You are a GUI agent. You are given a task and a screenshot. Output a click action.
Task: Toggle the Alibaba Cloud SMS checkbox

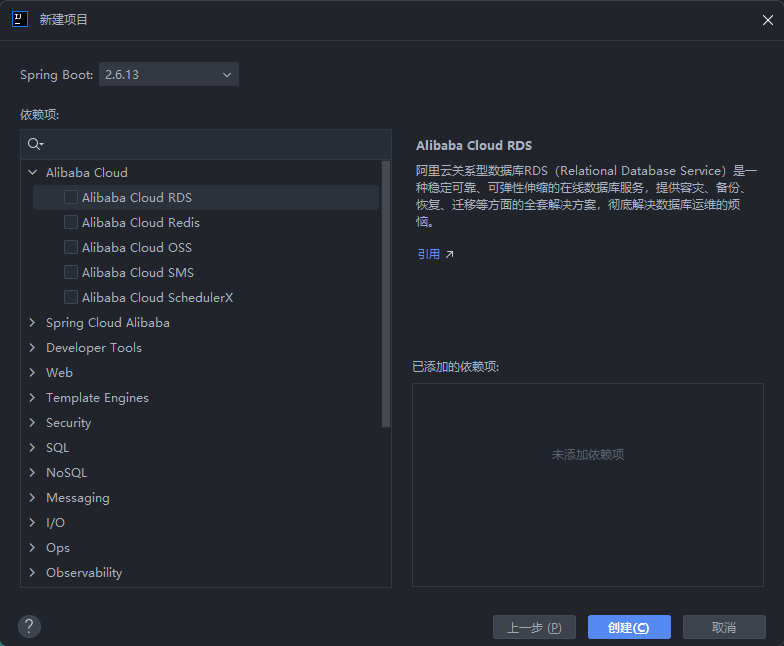[71, 272]
